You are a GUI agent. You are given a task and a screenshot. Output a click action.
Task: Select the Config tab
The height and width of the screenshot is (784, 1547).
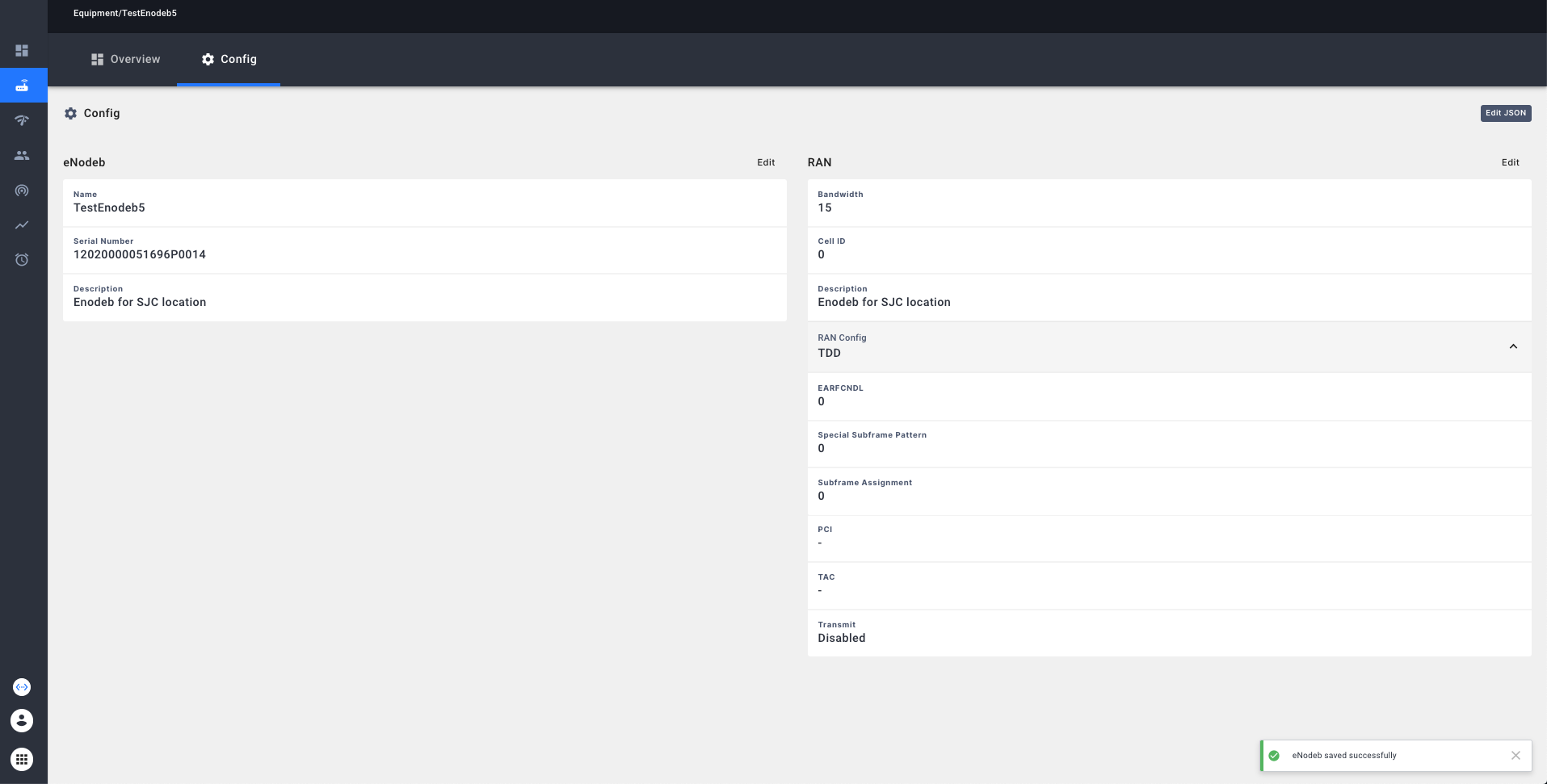[229, 59]
